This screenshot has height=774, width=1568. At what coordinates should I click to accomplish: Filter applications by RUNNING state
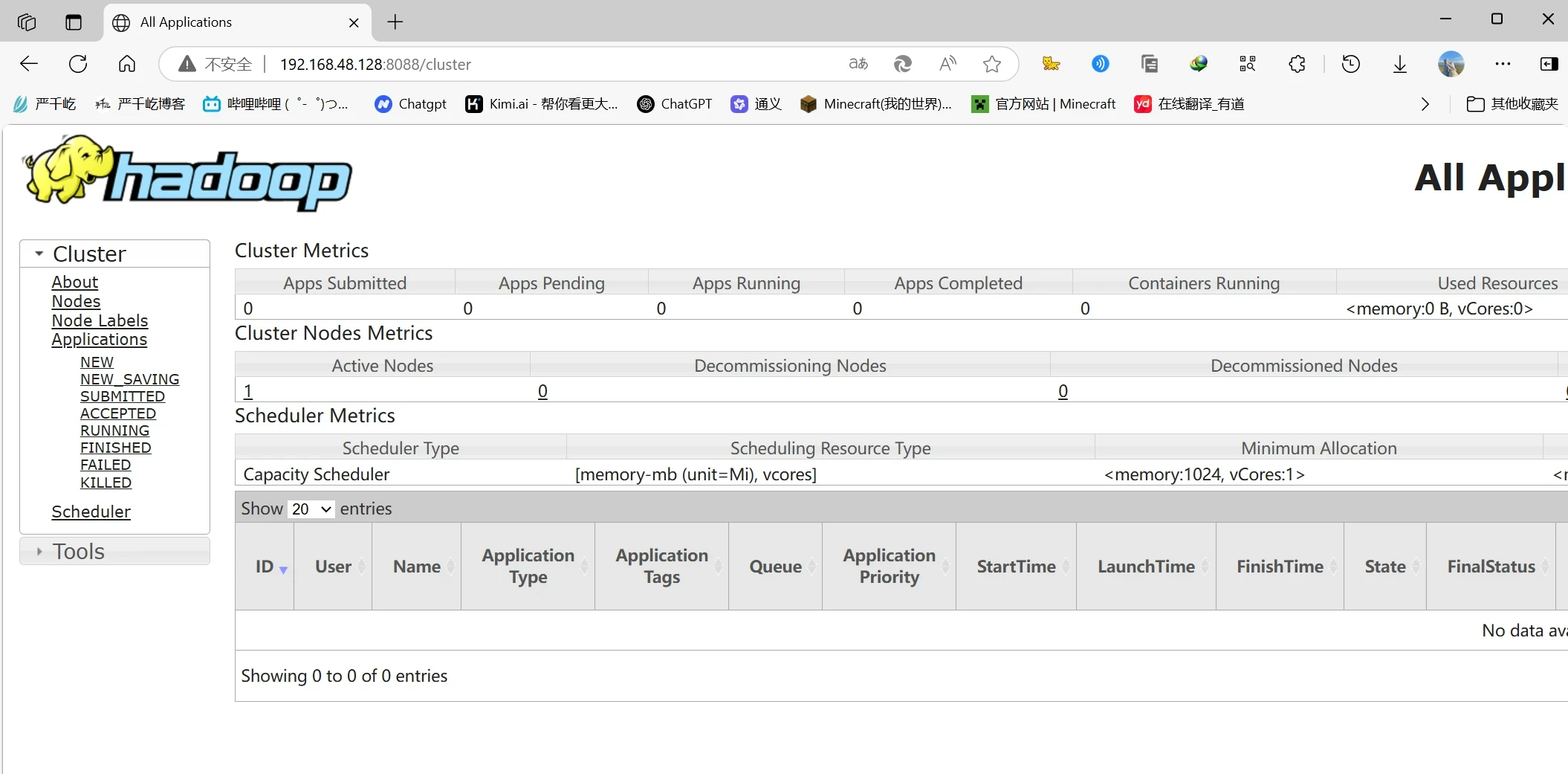(114, 430)
